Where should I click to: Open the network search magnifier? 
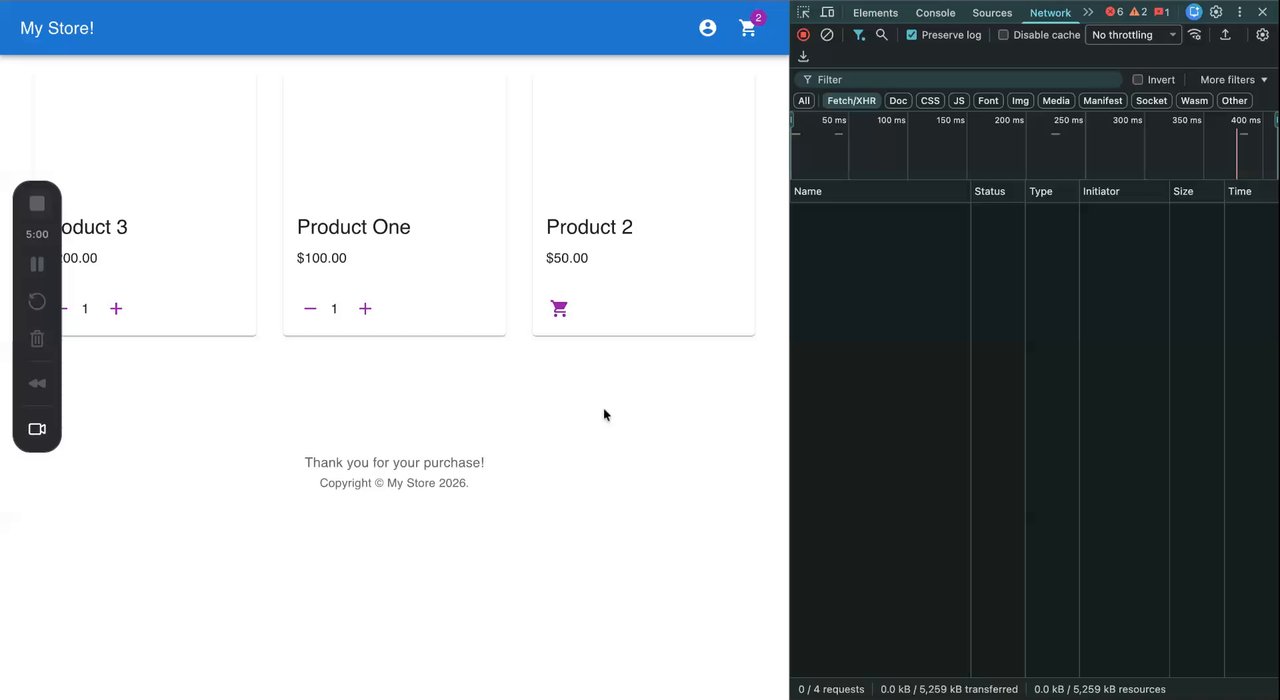coord(881,35)
